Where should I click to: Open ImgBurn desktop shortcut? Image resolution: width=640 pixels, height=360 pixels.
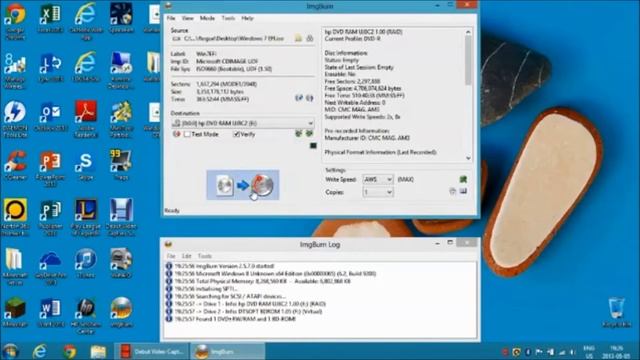121,312
